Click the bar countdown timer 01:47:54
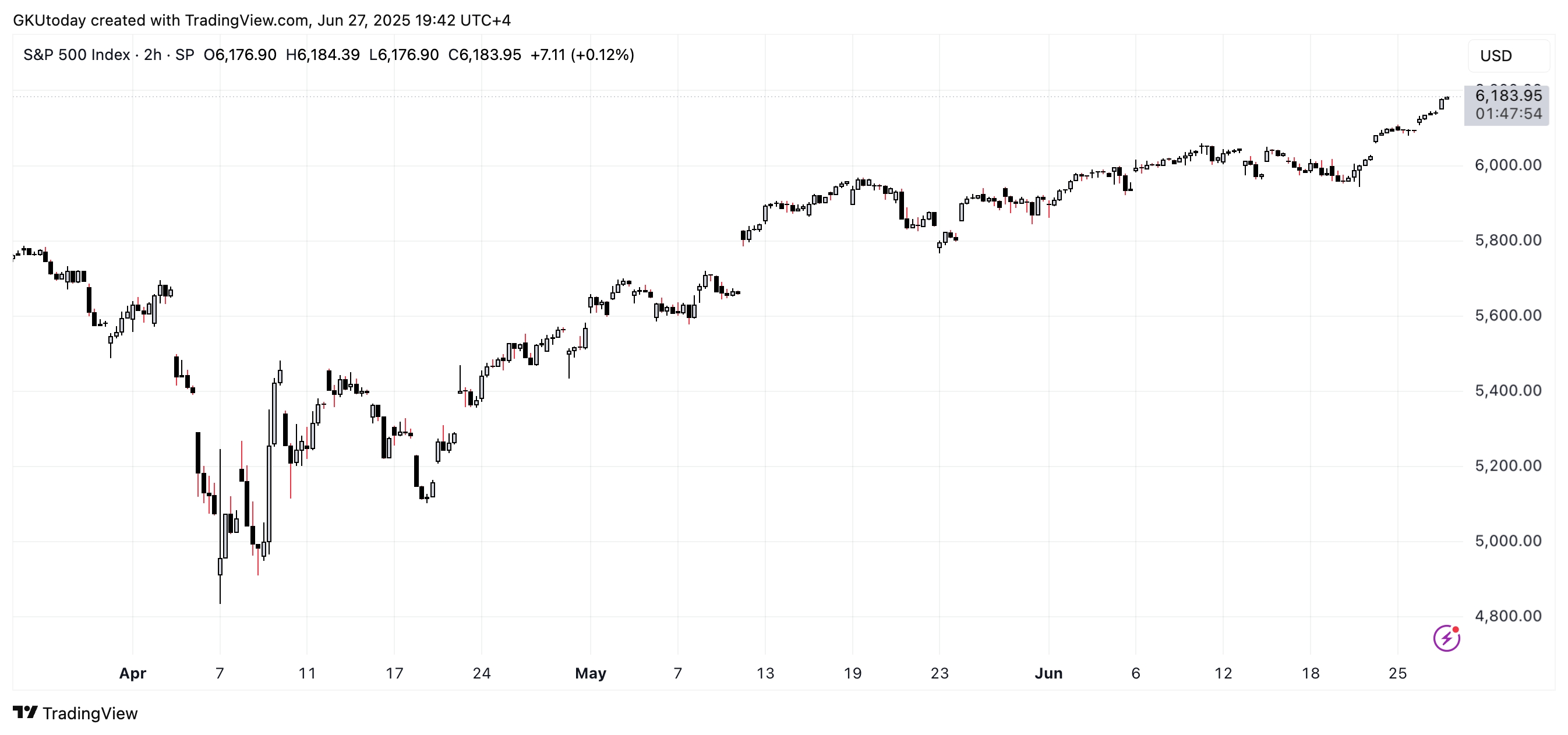 click(x=1509, y=114)
